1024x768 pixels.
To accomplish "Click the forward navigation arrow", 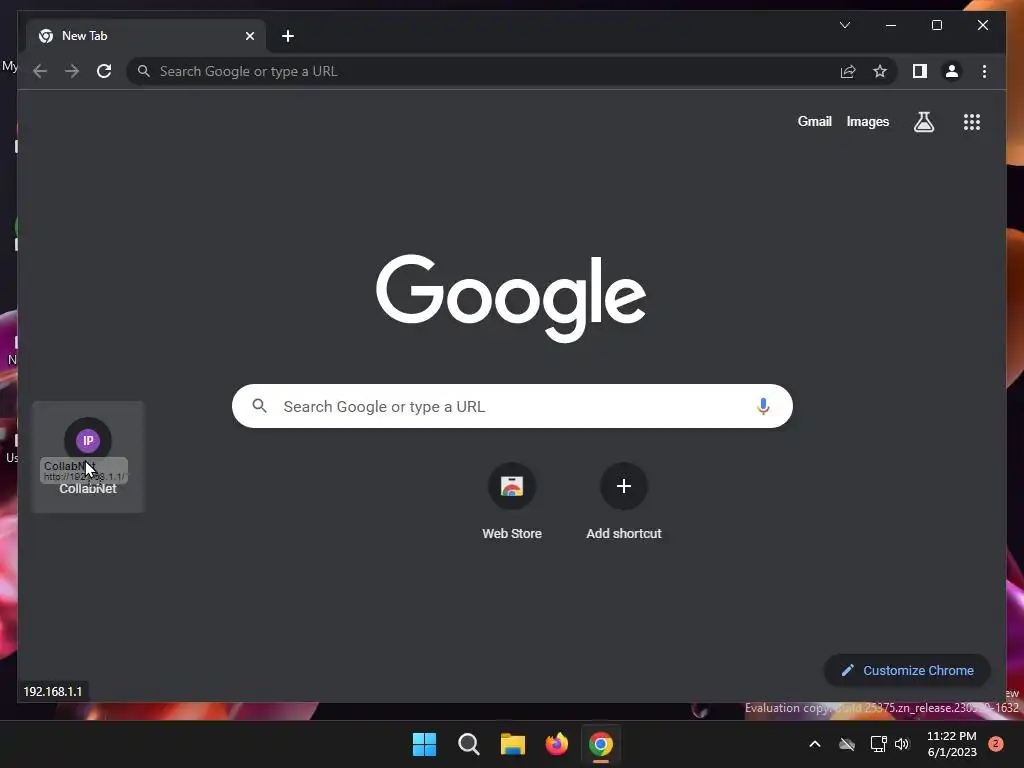I will (72, 71).
